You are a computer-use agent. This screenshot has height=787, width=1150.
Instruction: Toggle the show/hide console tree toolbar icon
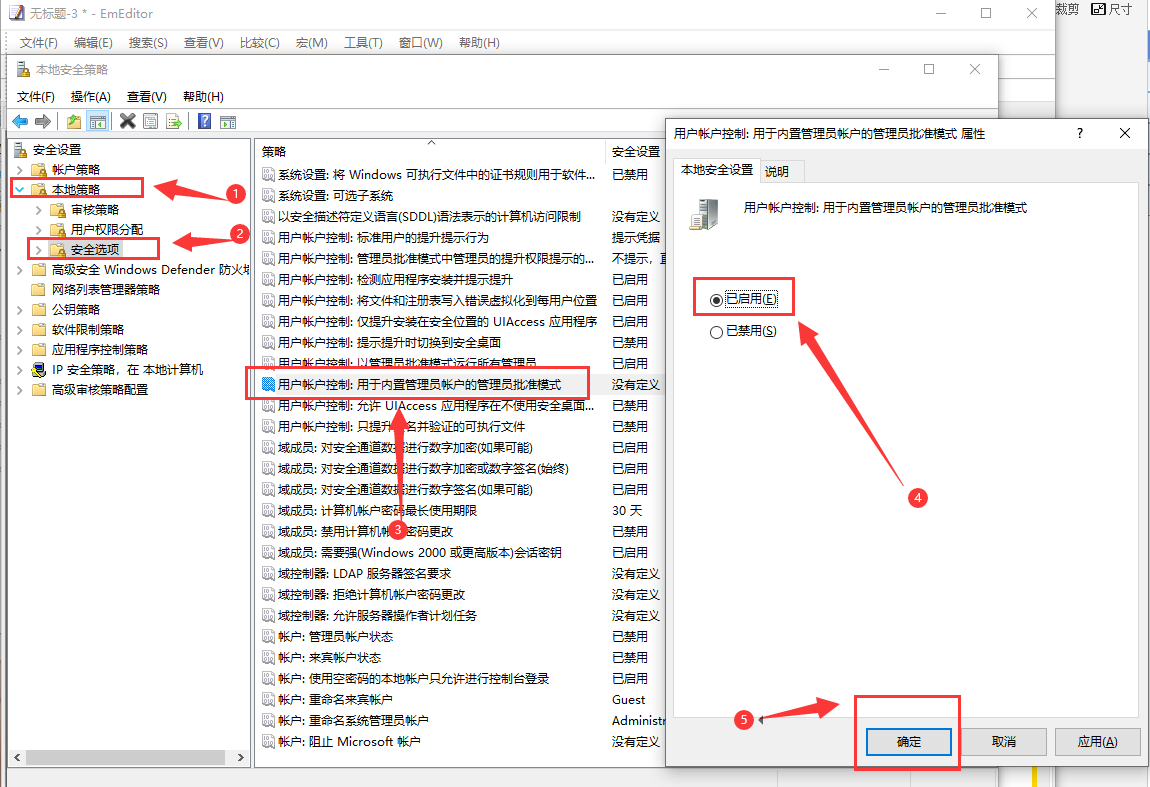pos(98,122)
